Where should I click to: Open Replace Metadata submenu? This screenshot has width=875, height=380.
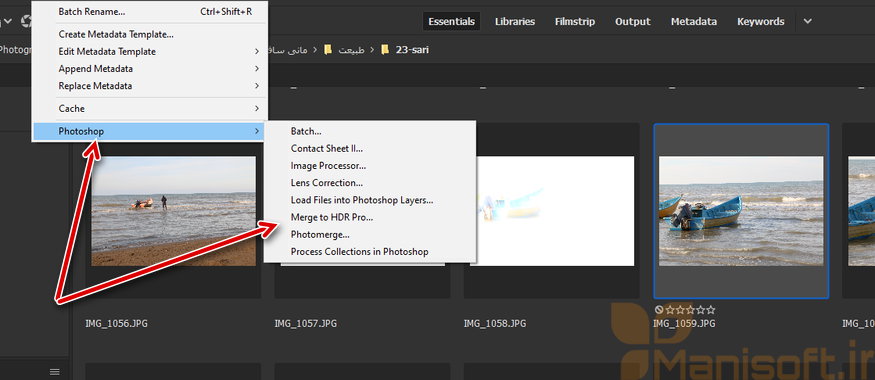pyautogui.click(x=150, y=86)
